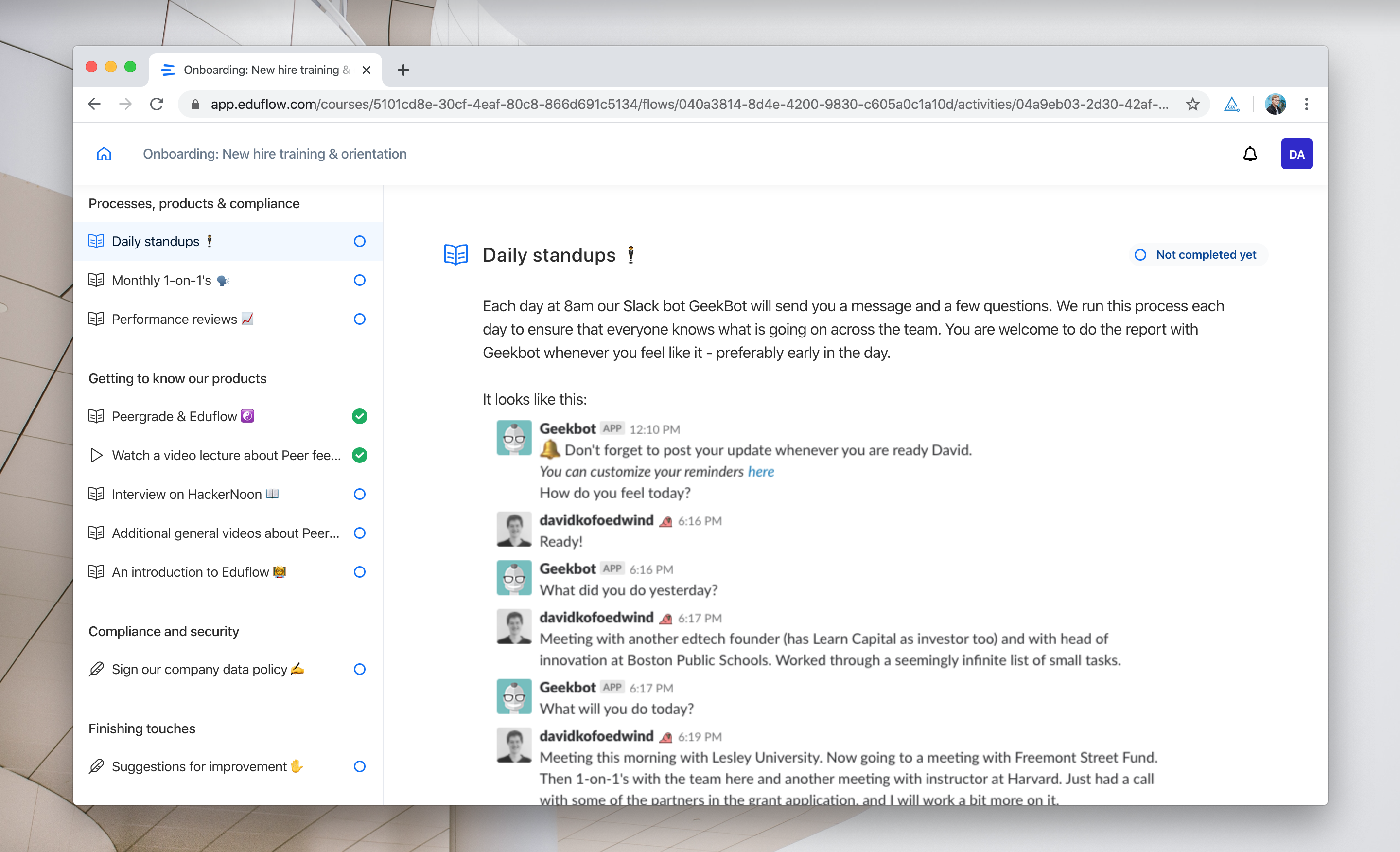Image resolution: width=1400 pixels, height=852 pixels.
Task: Toggle completion circle for Monthly 1-on-1's
Action: point(359,280)
